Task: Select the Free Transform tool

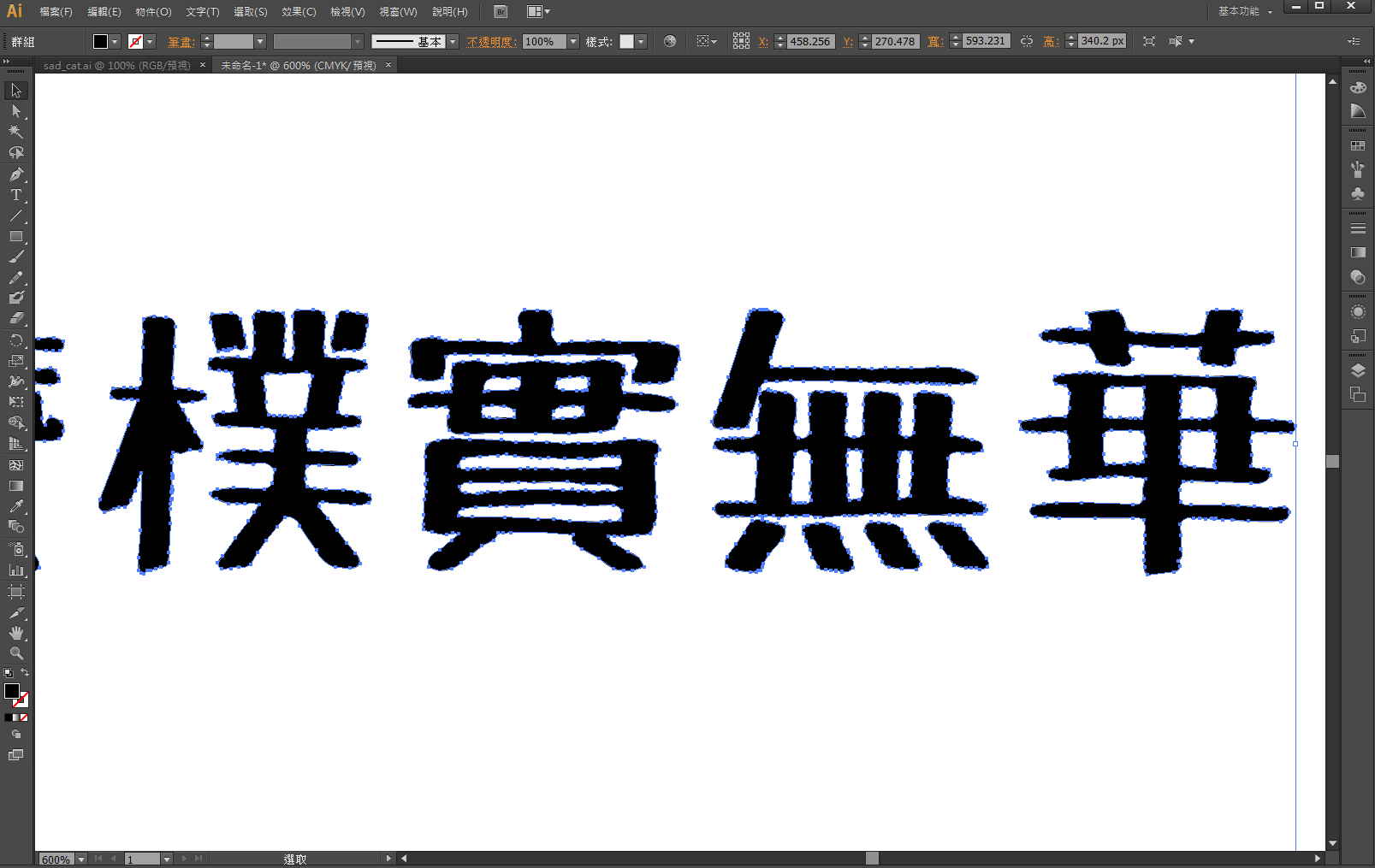Action: tap(15, 402)
